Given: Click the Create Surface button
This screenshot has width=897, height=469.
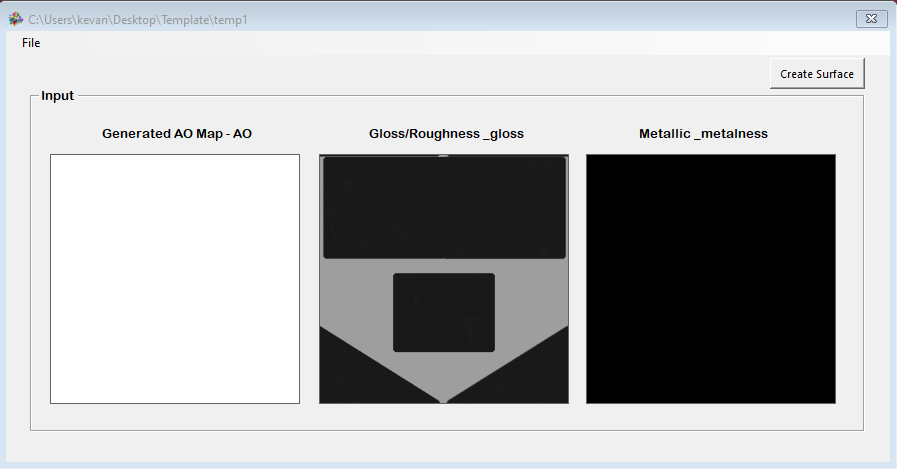Looking at the screenshot, I should 816,74.
